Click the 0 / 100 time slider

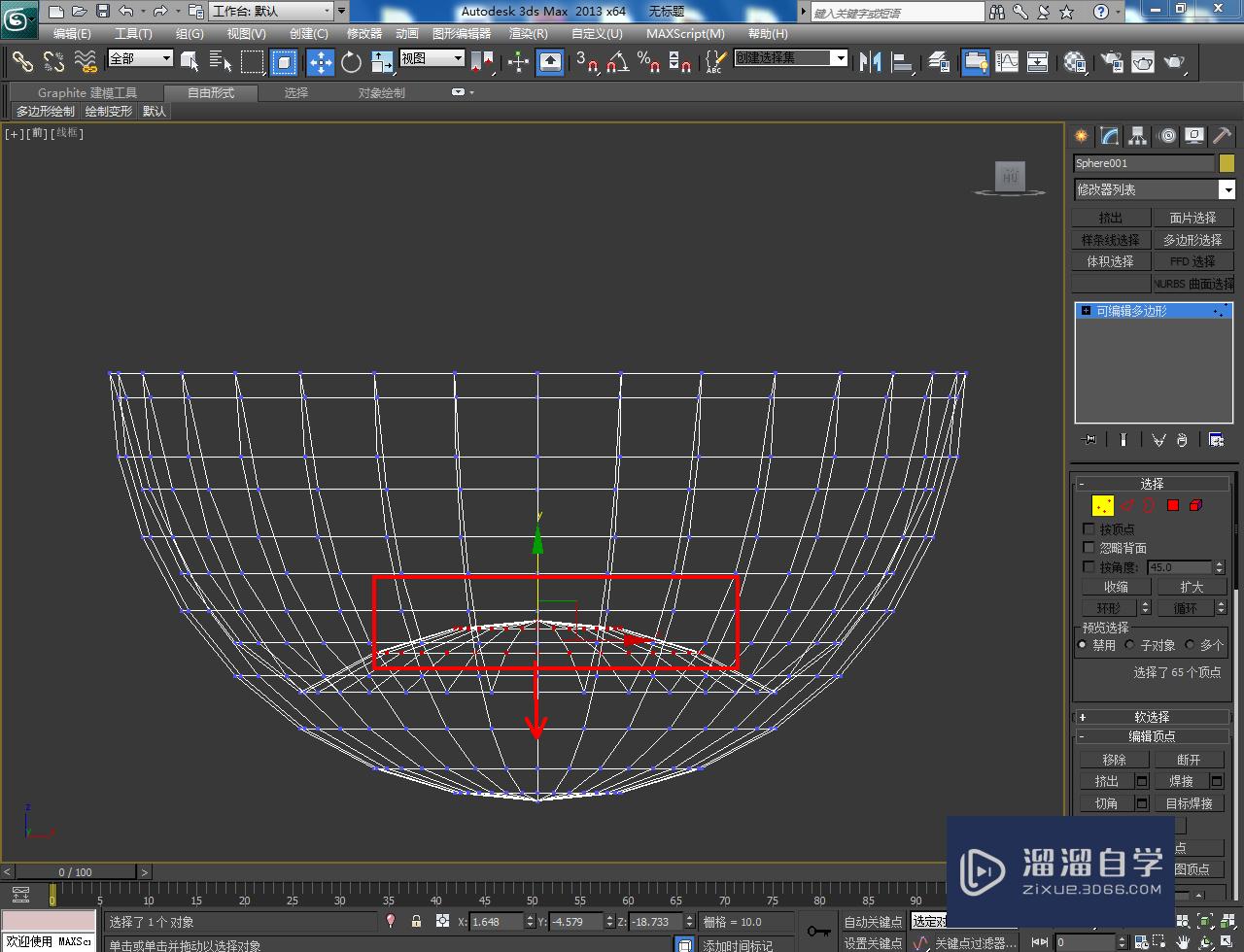(76, 871)
